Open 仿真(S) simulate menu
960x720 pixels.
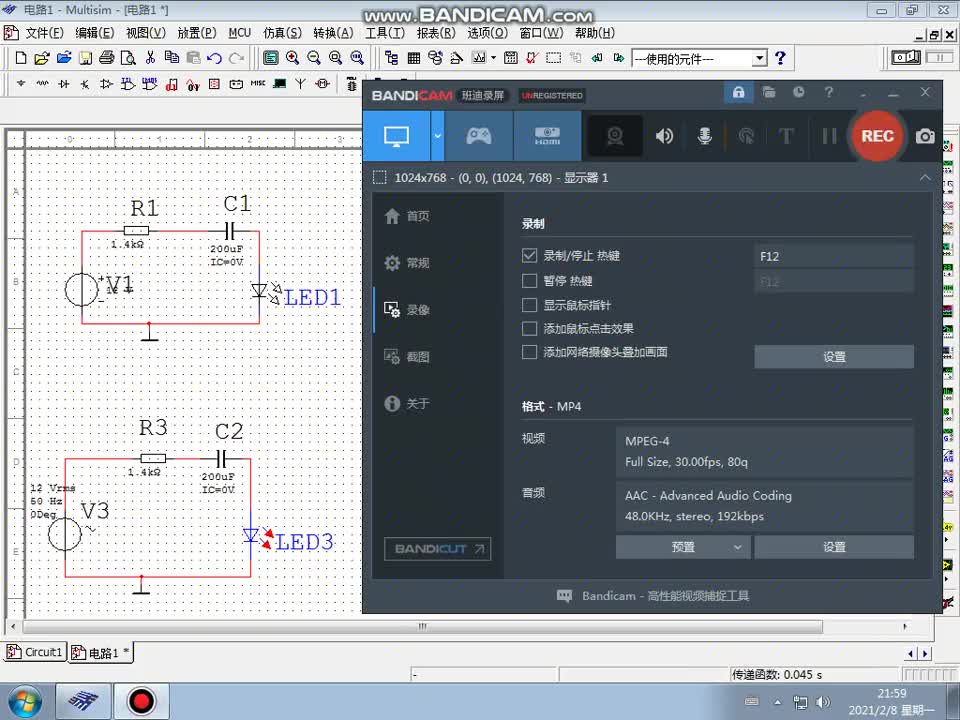point(282,32)
